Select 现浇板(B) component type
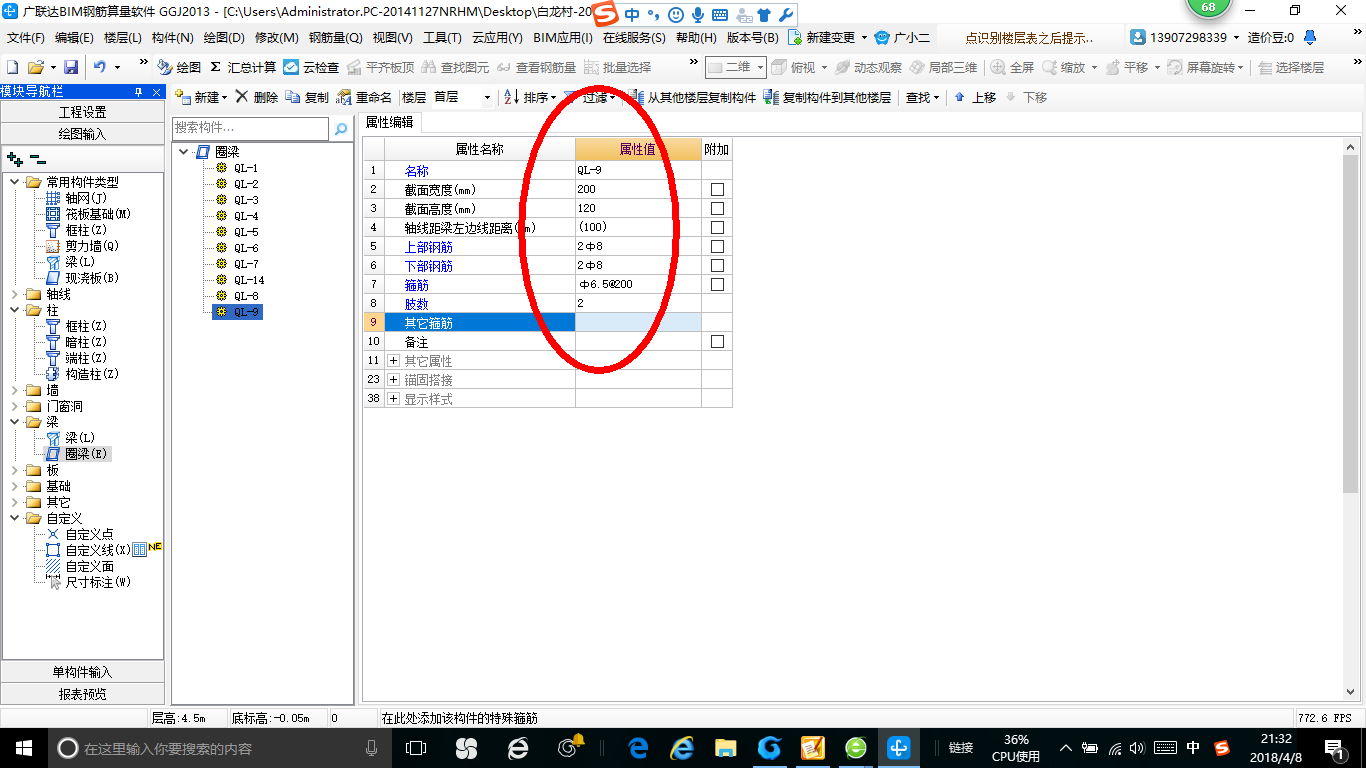Image resolution: width=1366 pixels, height=768 pixels. pos(82,278)
